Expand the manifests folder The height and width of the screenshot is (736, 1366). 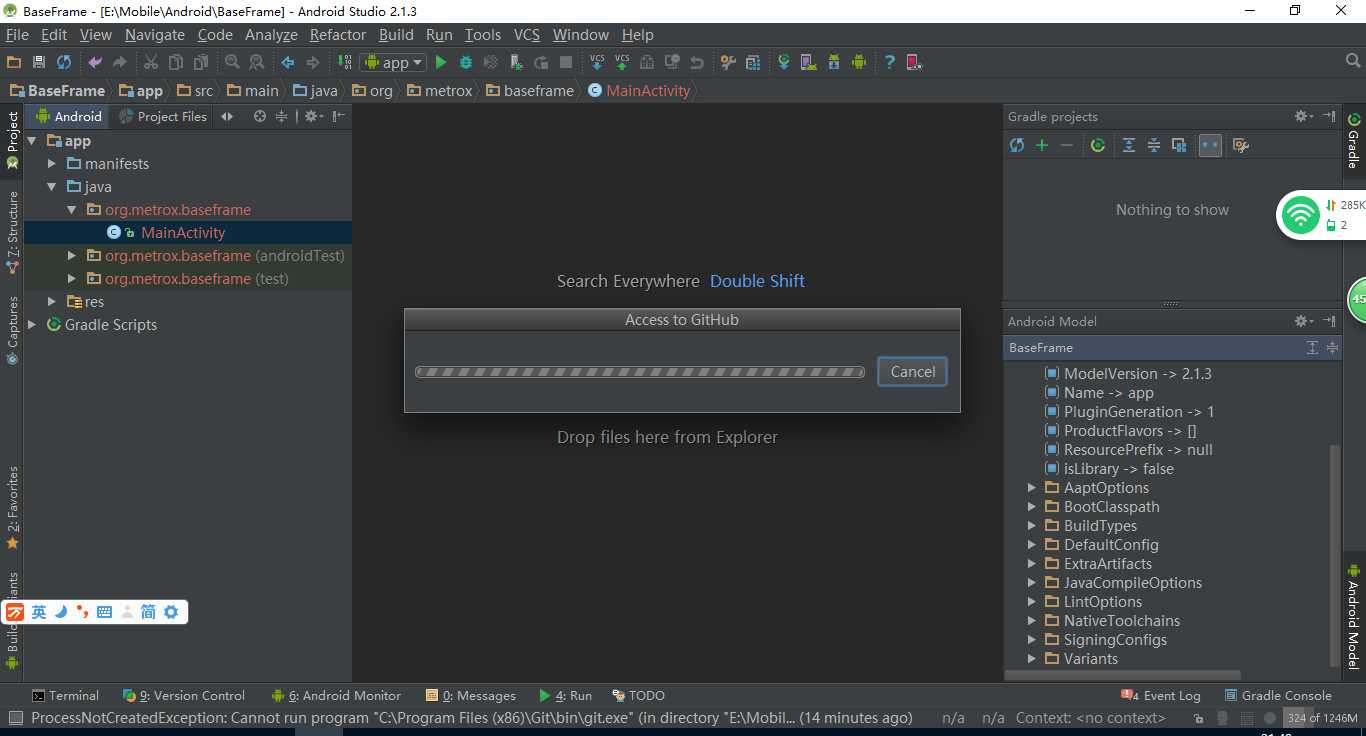point(52,164)
